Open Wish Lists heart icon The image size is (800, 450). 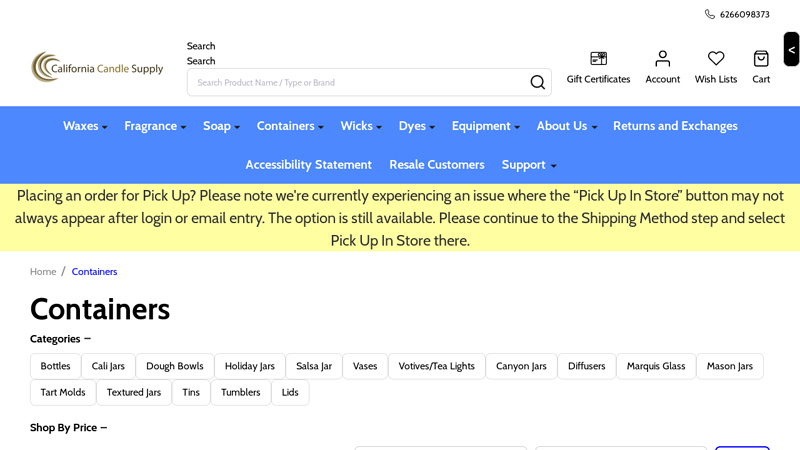(716, 59)
